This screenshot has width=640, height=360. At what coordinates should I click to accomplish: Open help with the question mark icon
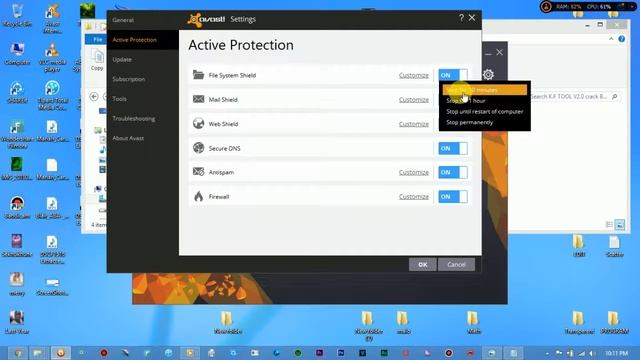click(461, 18)
